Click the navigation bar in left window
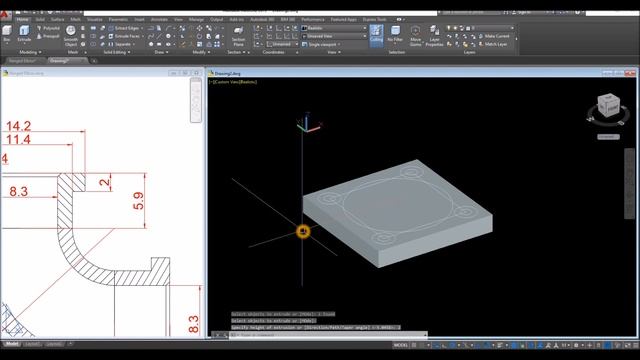640x360 pixels. click(x=196, y=100)
